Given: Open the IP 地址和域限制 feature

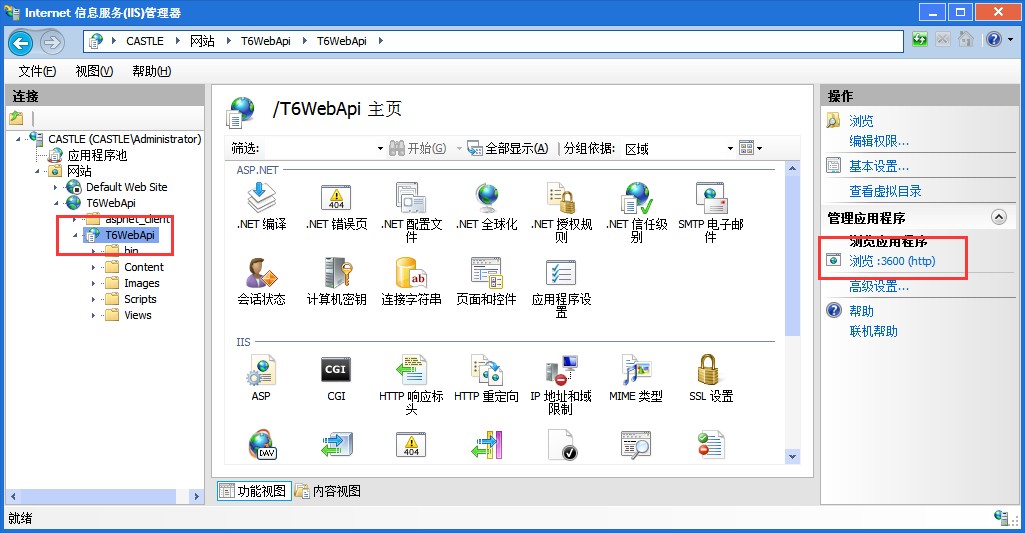Looking at the screenshot, I should coord(561,385).
